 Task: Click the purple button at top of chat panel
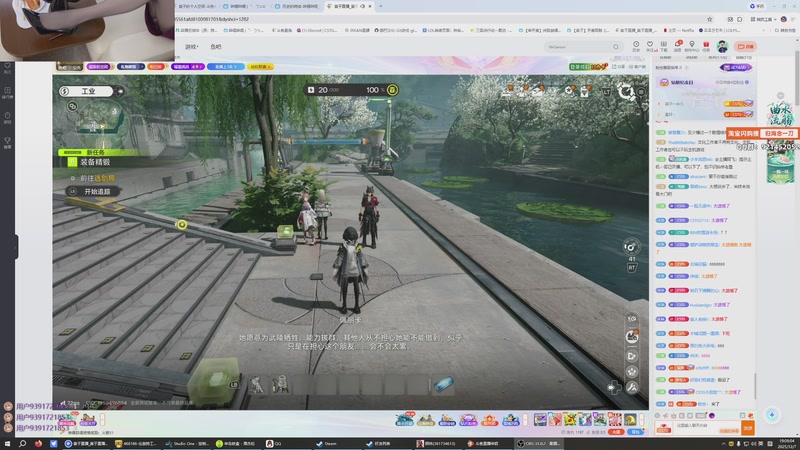735,67
